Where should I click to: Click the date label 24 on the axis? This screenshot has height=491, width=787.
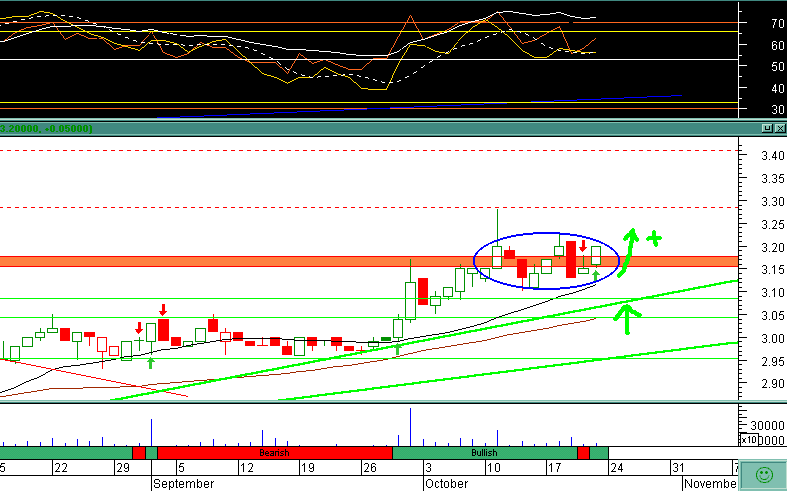point(617,468)
